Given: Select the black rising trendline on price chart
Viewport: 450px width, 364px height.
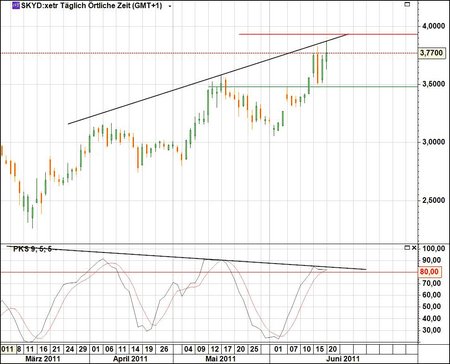Looking at the screenshot, I should [208, 79].
